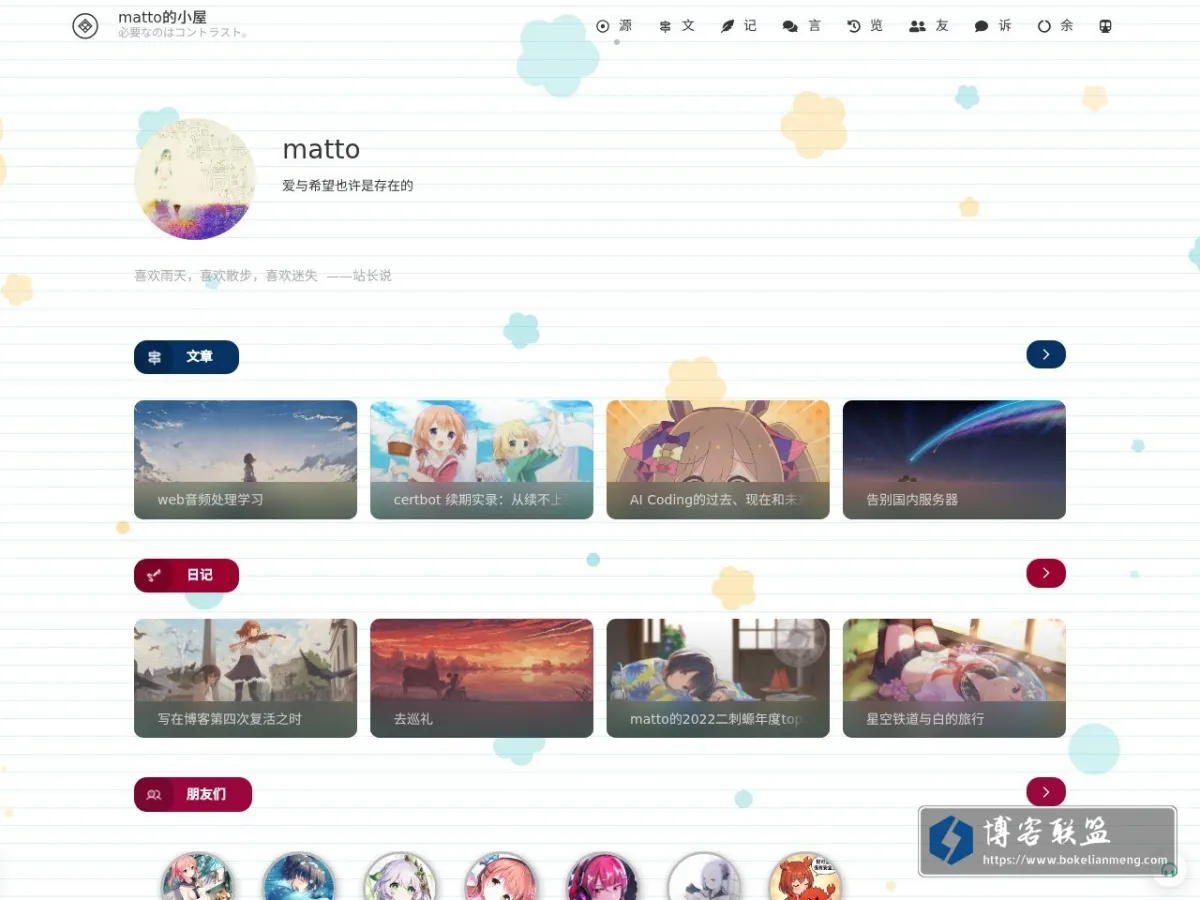The height and width of the screenshot is (900, 1200).
Task: Click the dark blue-haired friend avatar
Action: click(x=299, y=877)
